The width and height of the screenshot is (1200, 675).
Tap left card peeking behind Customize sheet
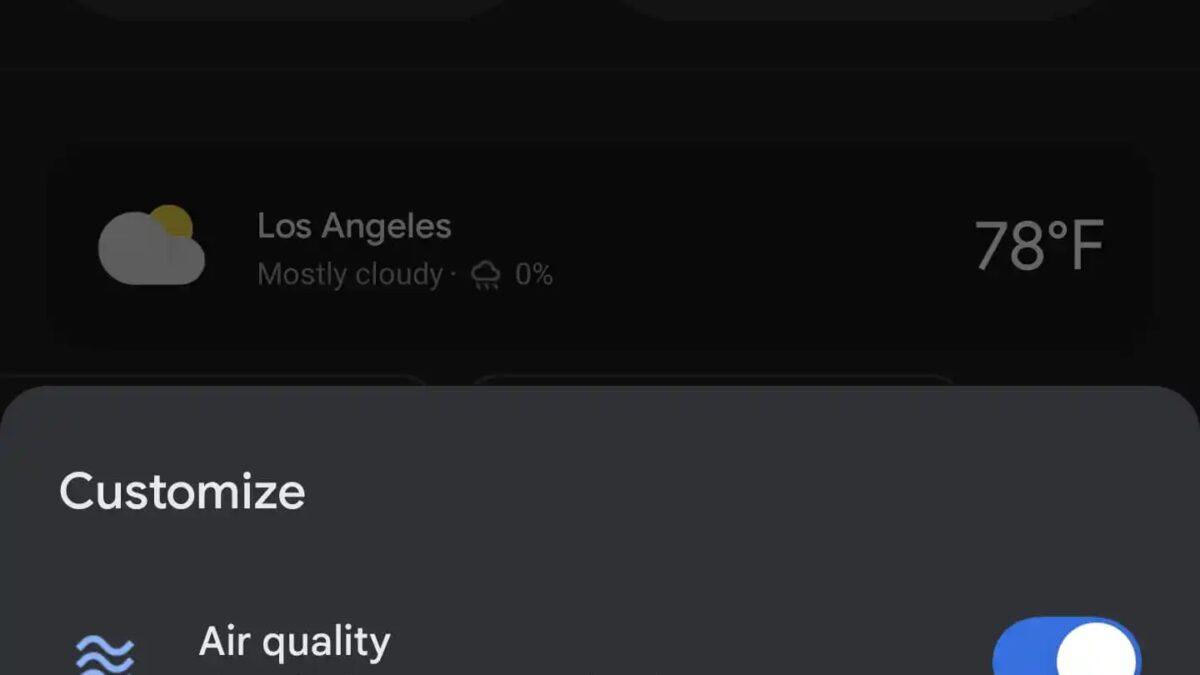tap(215, 381)
